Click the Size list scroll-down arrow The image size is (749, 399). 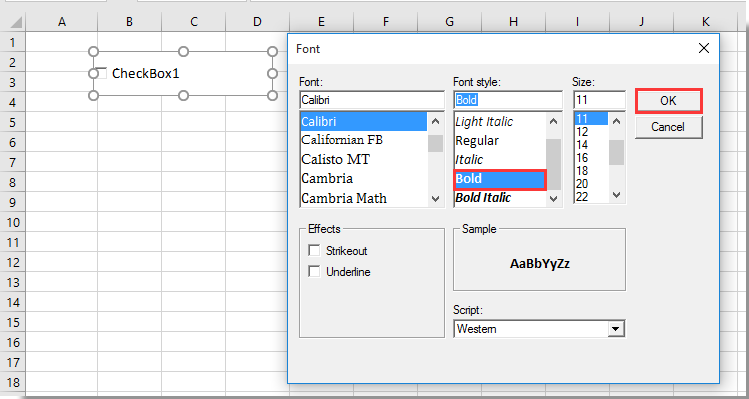click(x=616, y=194)
